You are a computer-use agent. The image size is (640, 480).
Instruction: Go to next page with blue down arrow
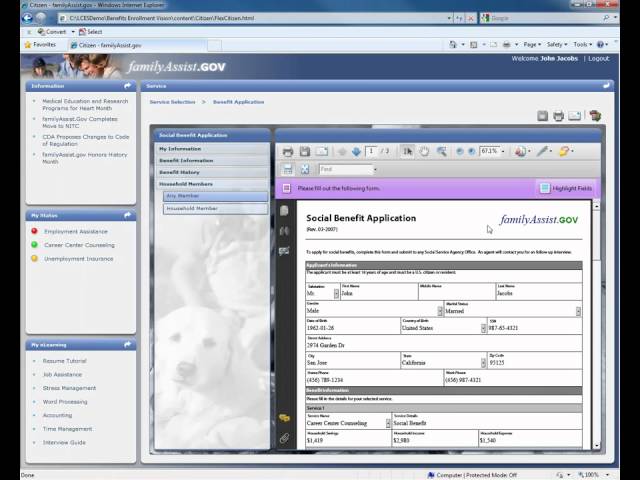pyautogui.click(x=356, y=152)
